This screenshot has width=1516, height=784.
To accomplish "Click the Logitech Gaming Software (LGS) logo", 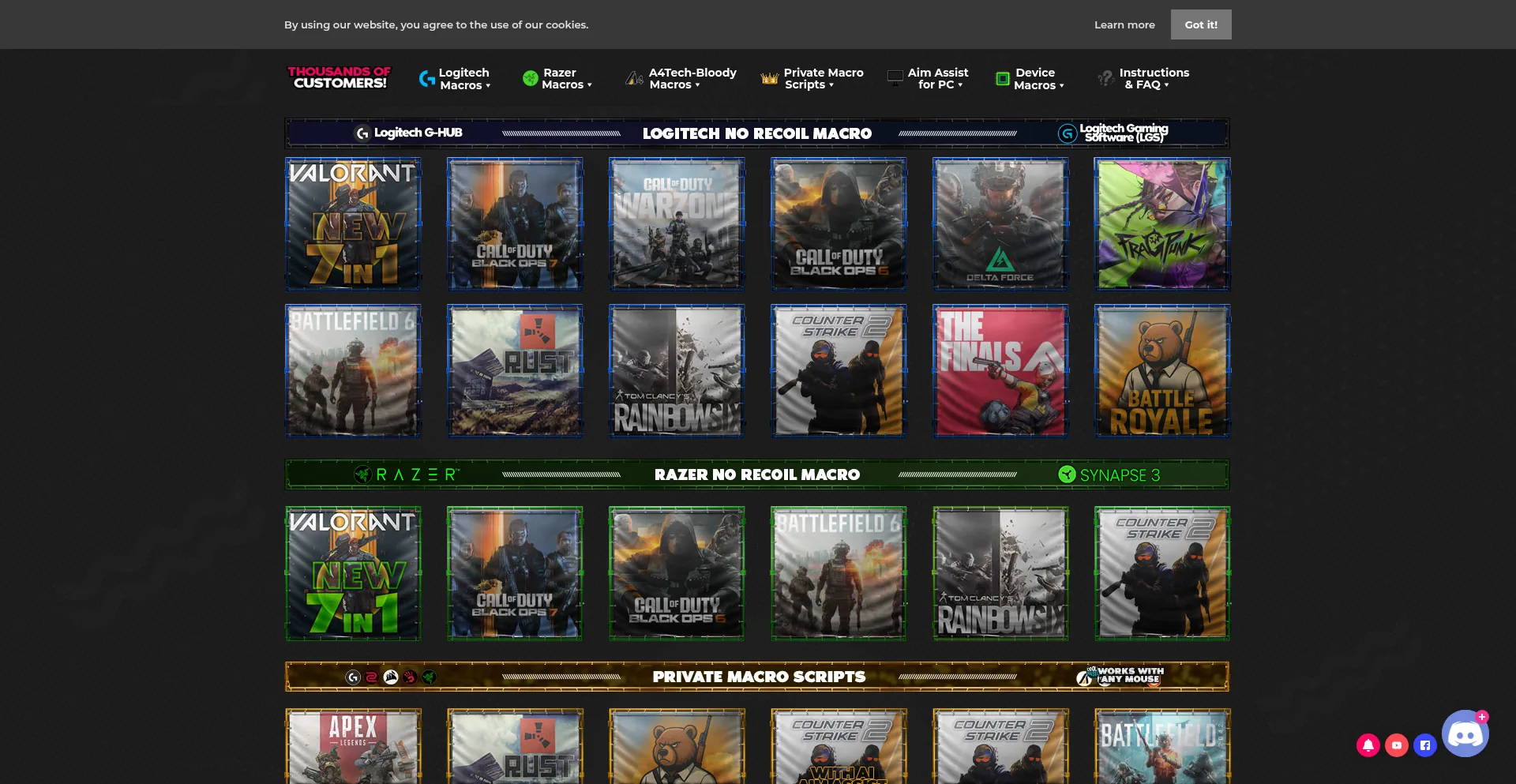I will point(1113,133).
